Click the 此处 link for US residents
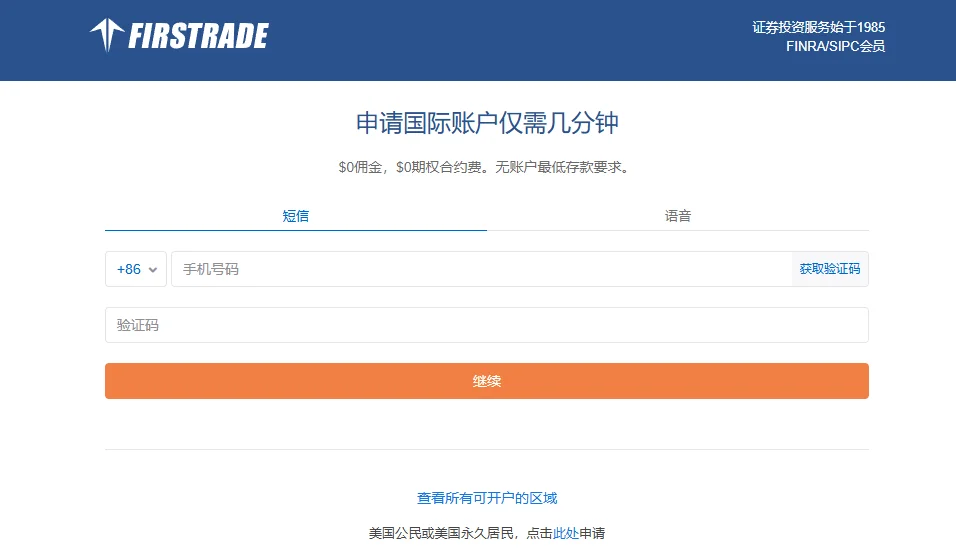 (565, 533)
